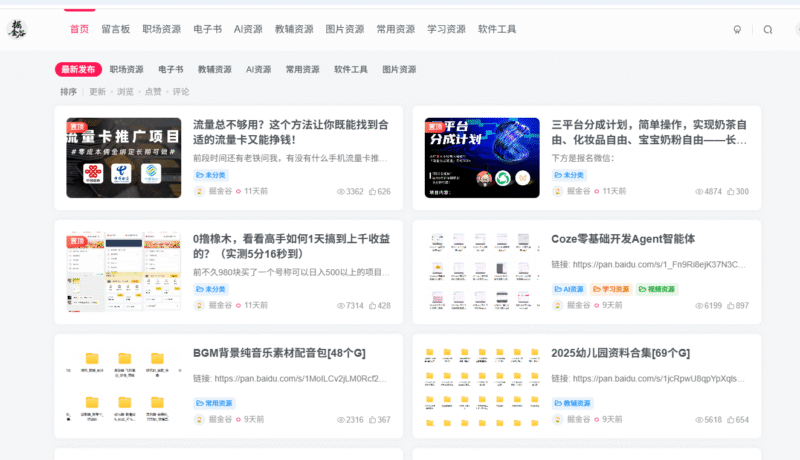Click the like icon showing 897
The image size is (800, 460).
tap(731, 306)
